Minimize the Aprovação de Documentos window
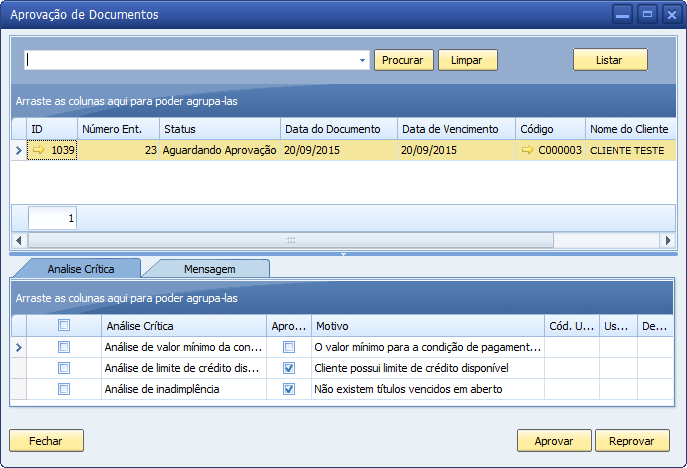The image size is (687, 468). click(622, 15)
